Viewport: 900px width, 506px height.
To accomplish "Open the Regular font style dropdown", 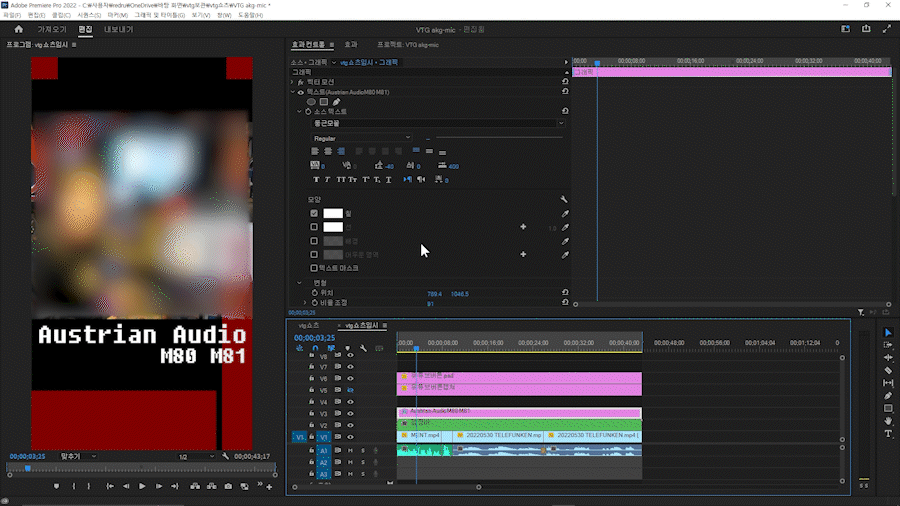I will pos(362,138).
